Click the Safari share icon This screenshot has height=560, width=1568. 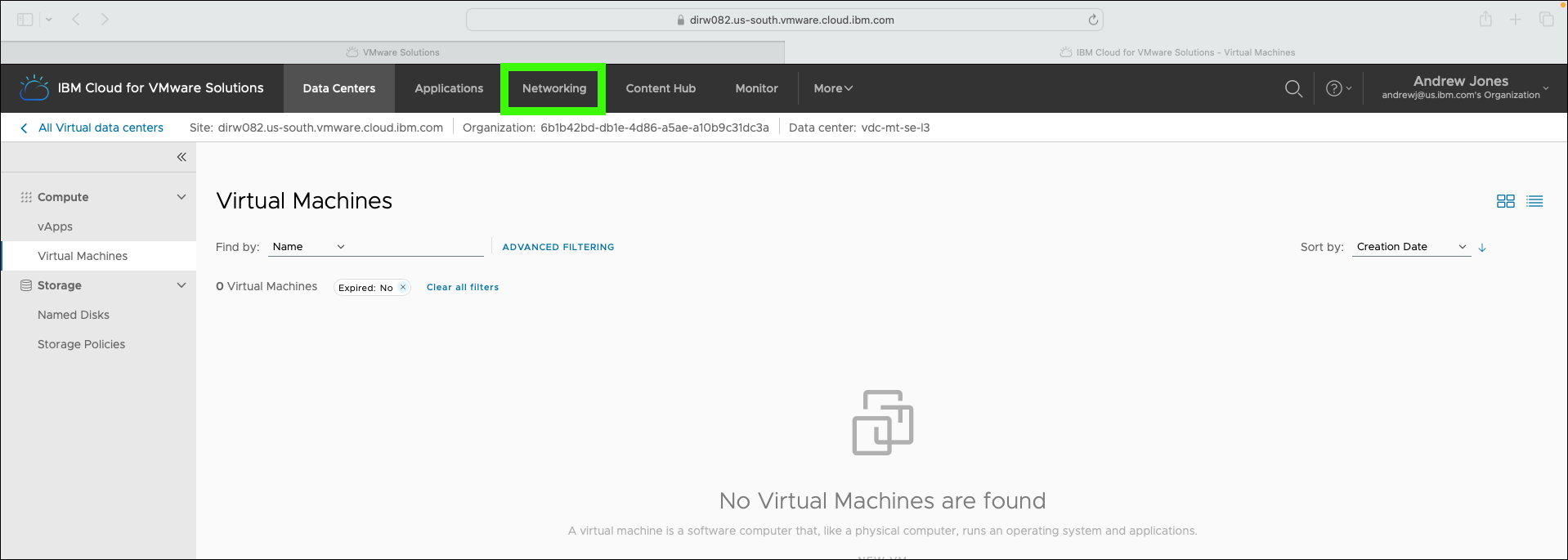tap(1486, 19)
